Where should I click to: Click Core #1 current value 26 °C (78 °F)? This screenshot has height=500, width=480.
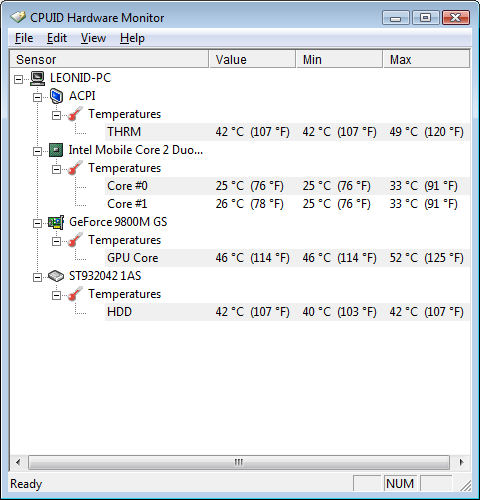coord(249,204)
